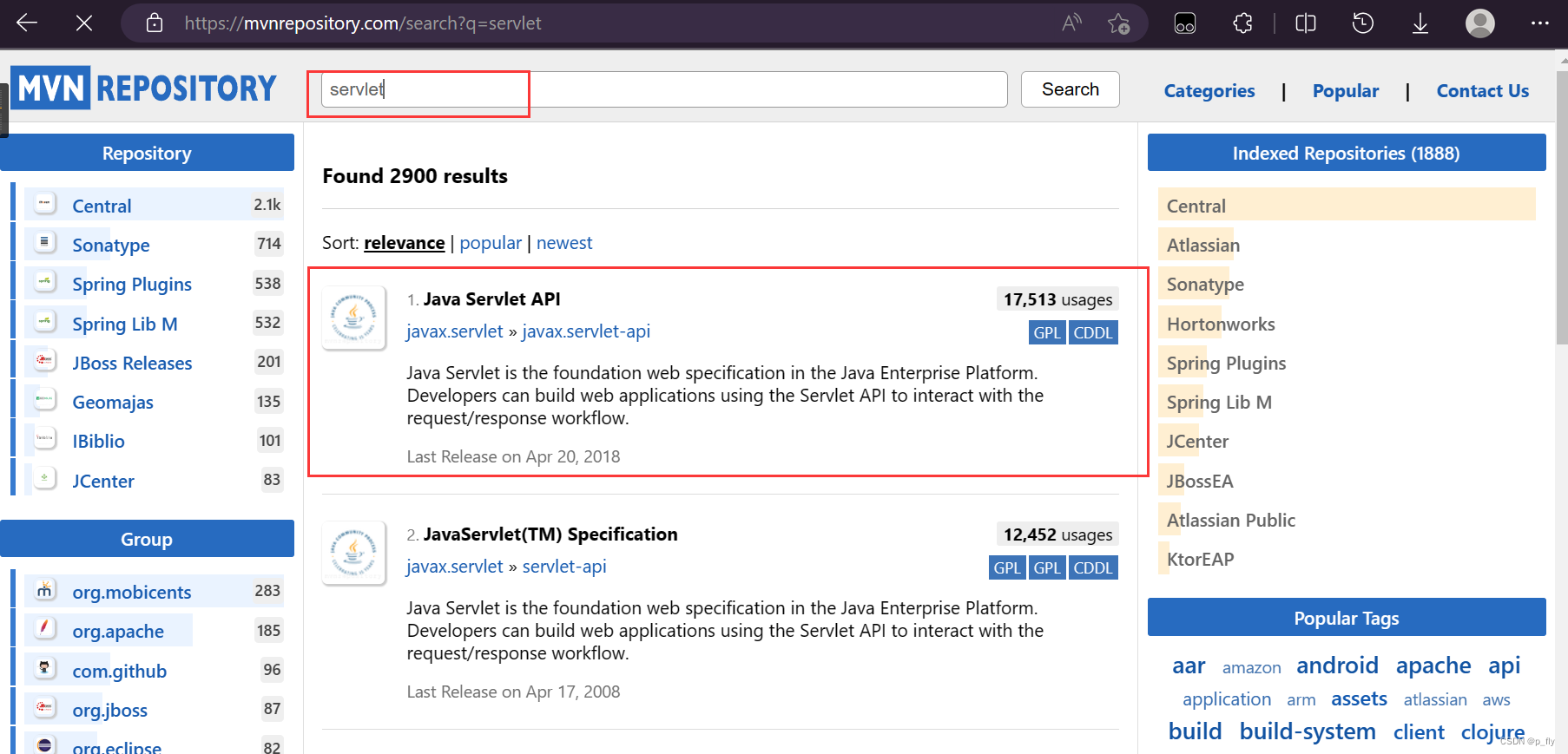Image resolution: width=1568 pixels, height=754 pixels.
Task: Open the browser extensions puzzle icon
Action: (x=1242, y=23)
